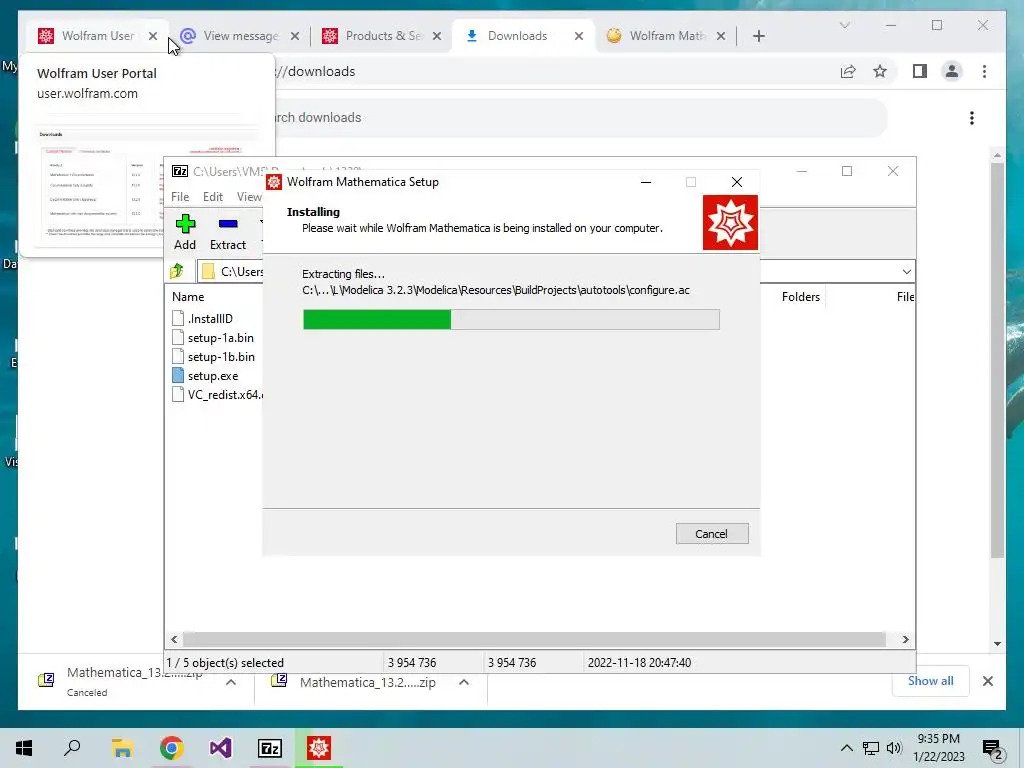Close the Products & Services tab
Image resolution: width=1024 pixels, height=768 pixels.
[x=437, y=36]
